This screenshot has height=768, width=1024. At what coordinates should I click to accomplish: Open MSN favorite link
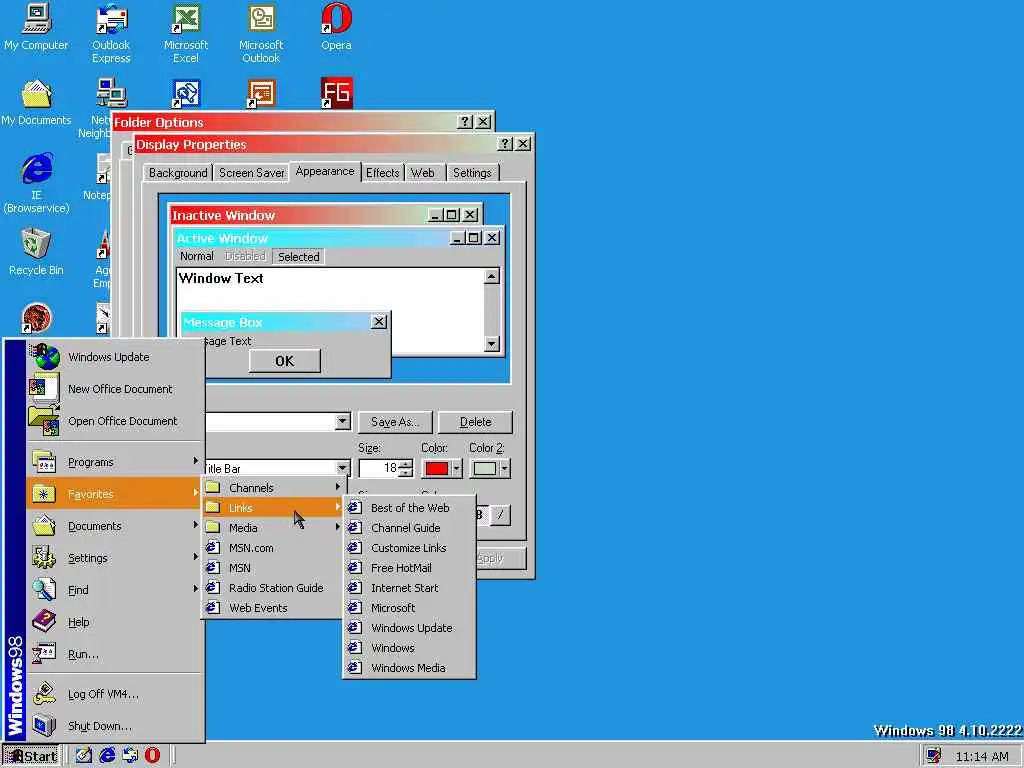[273, 568]
